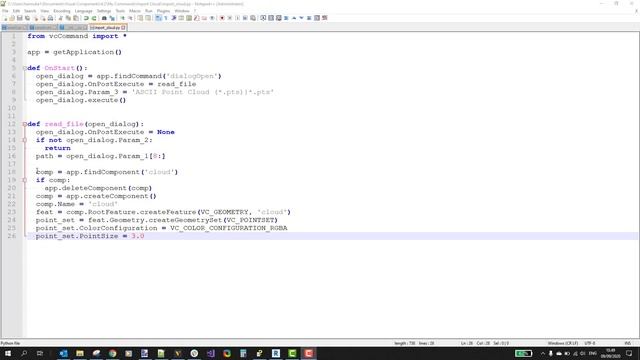Open the Document Map panel icon

[189, 18]
